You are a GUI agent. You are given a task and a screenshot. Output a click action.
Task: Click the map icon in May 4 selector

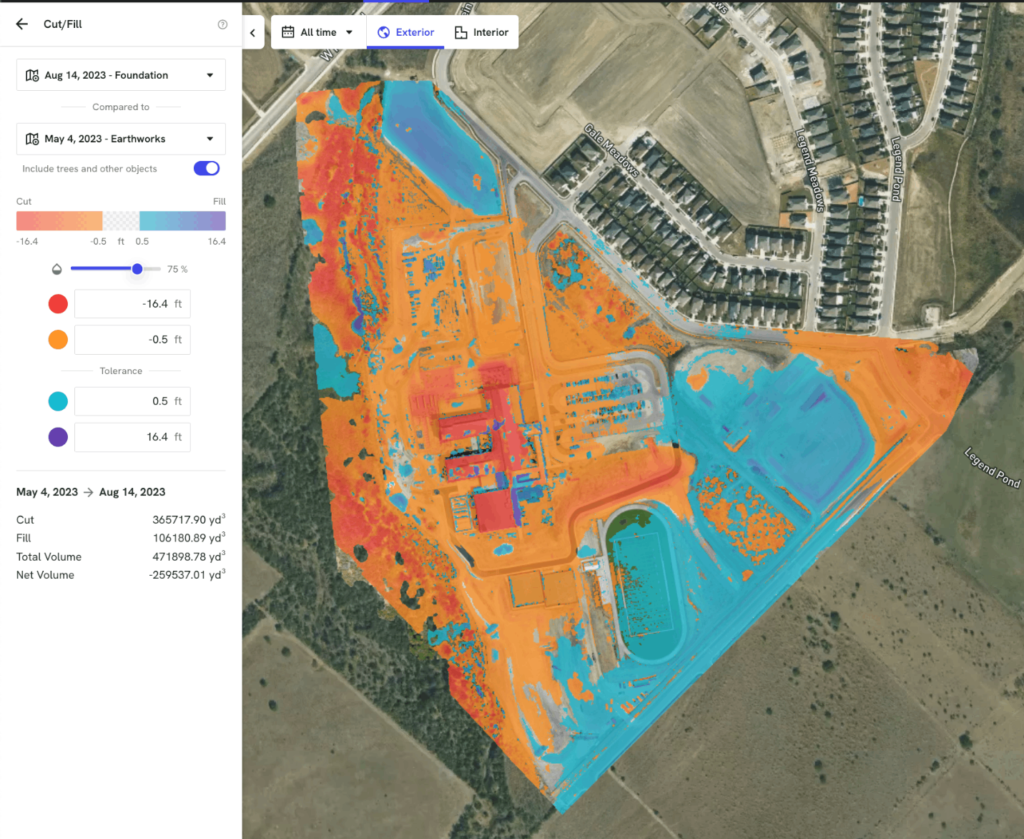tap(32, 139)
